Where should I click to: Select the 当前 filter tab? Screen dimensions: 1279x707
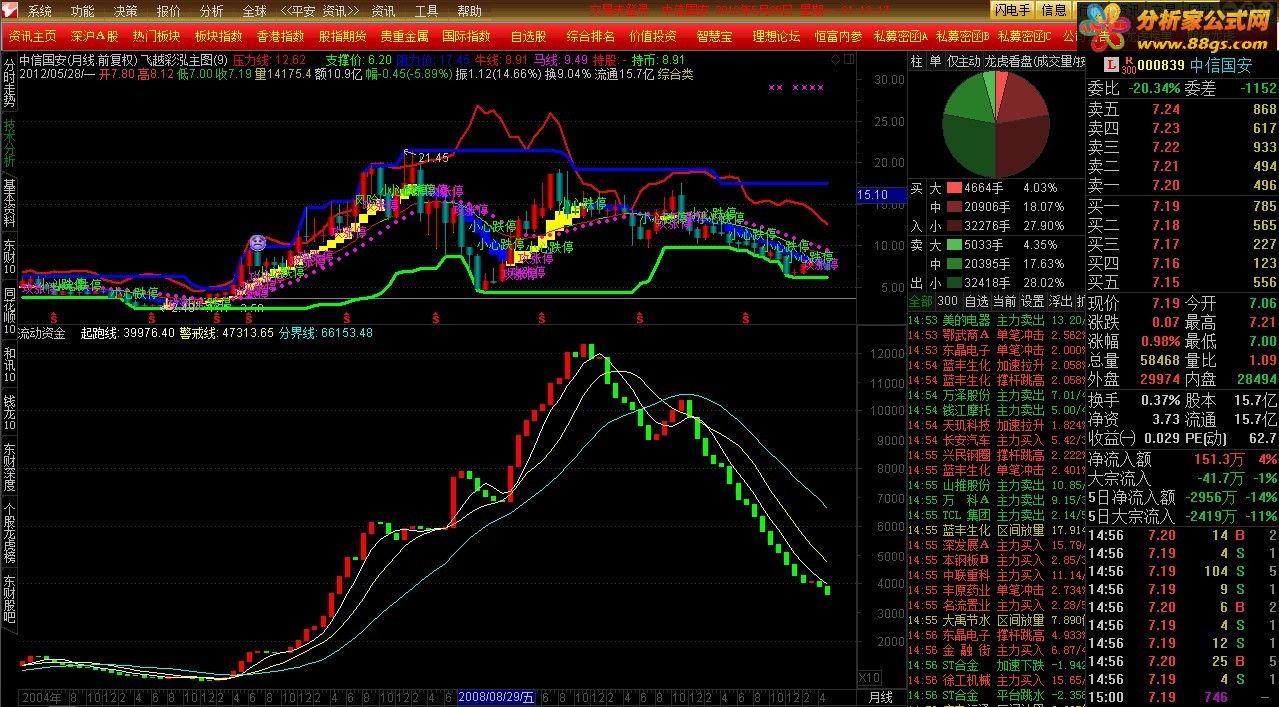click(1004, 301)
